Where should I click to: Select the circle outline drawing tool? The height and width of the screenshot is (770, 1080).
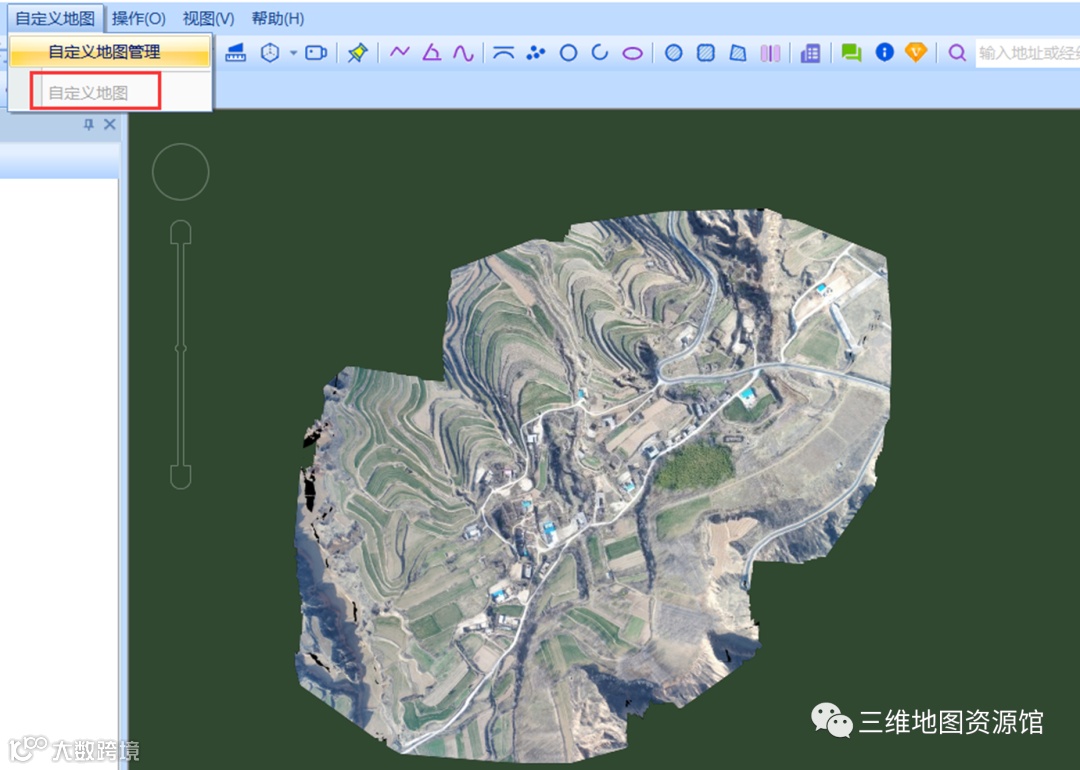tap(568, 53)
